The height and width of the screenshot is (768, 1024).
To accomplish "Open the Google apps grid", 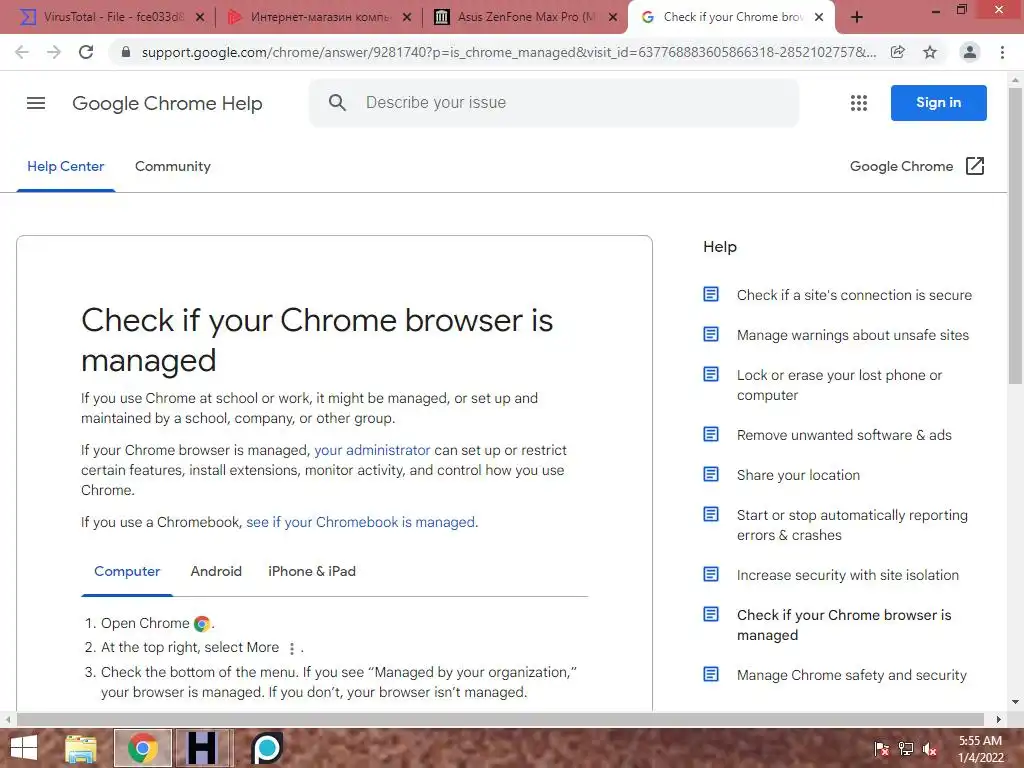I will click(x=859, y=103).
